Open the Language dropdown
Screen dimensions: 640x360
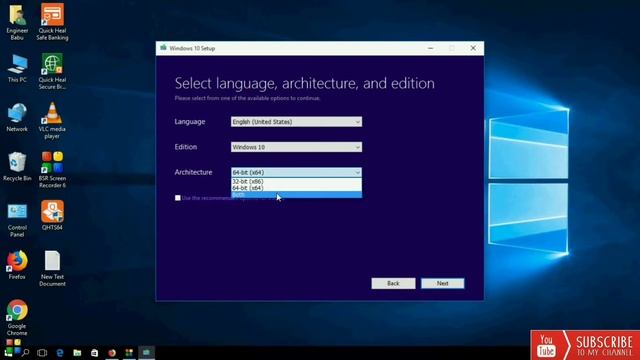pyautogui.click(x=296, y=122)
